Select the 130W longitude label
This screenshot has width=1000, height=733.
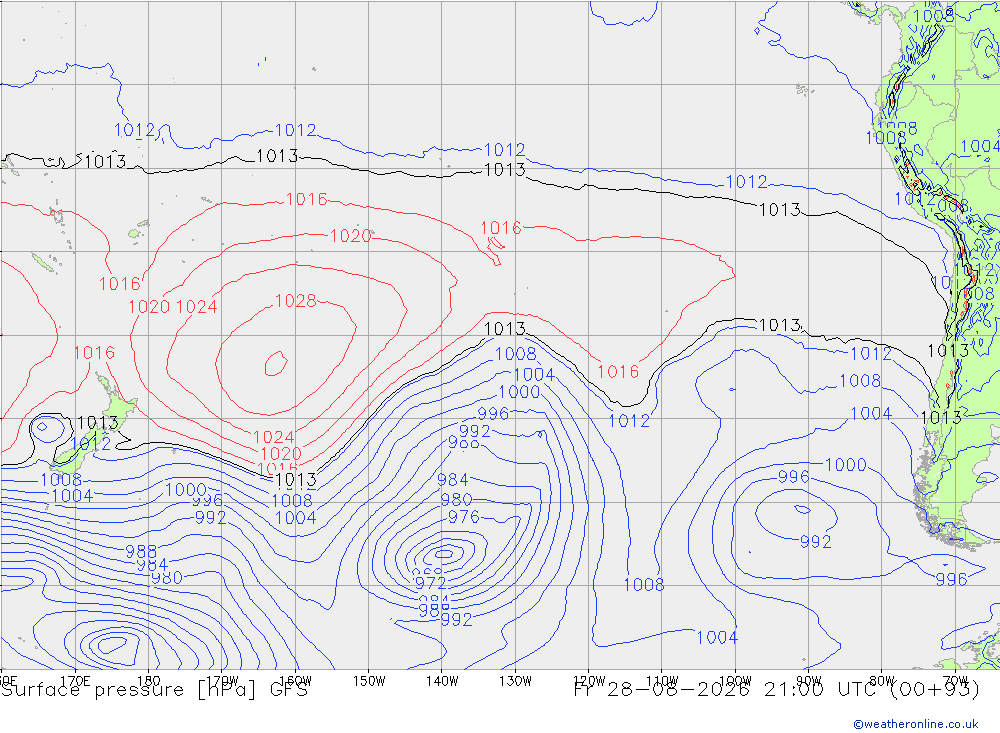point(515,681)
